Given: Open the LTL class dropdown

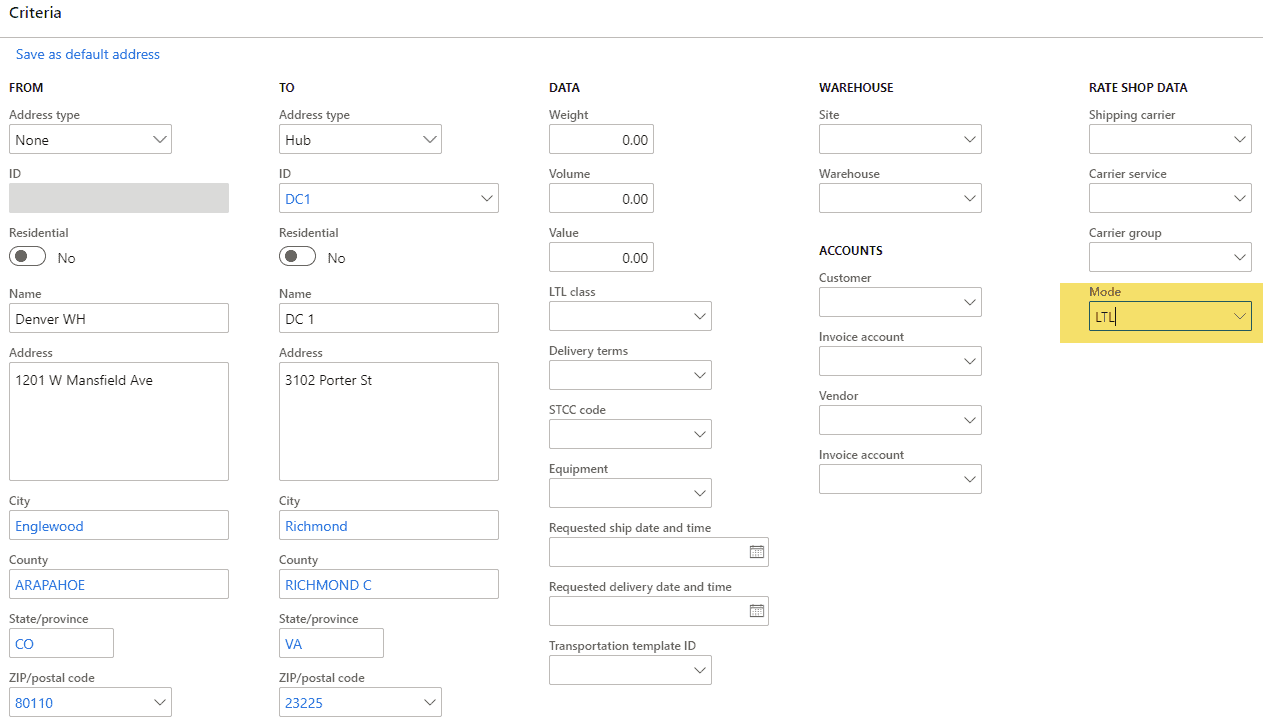Looking at the screenshot, I should point(700,317).
